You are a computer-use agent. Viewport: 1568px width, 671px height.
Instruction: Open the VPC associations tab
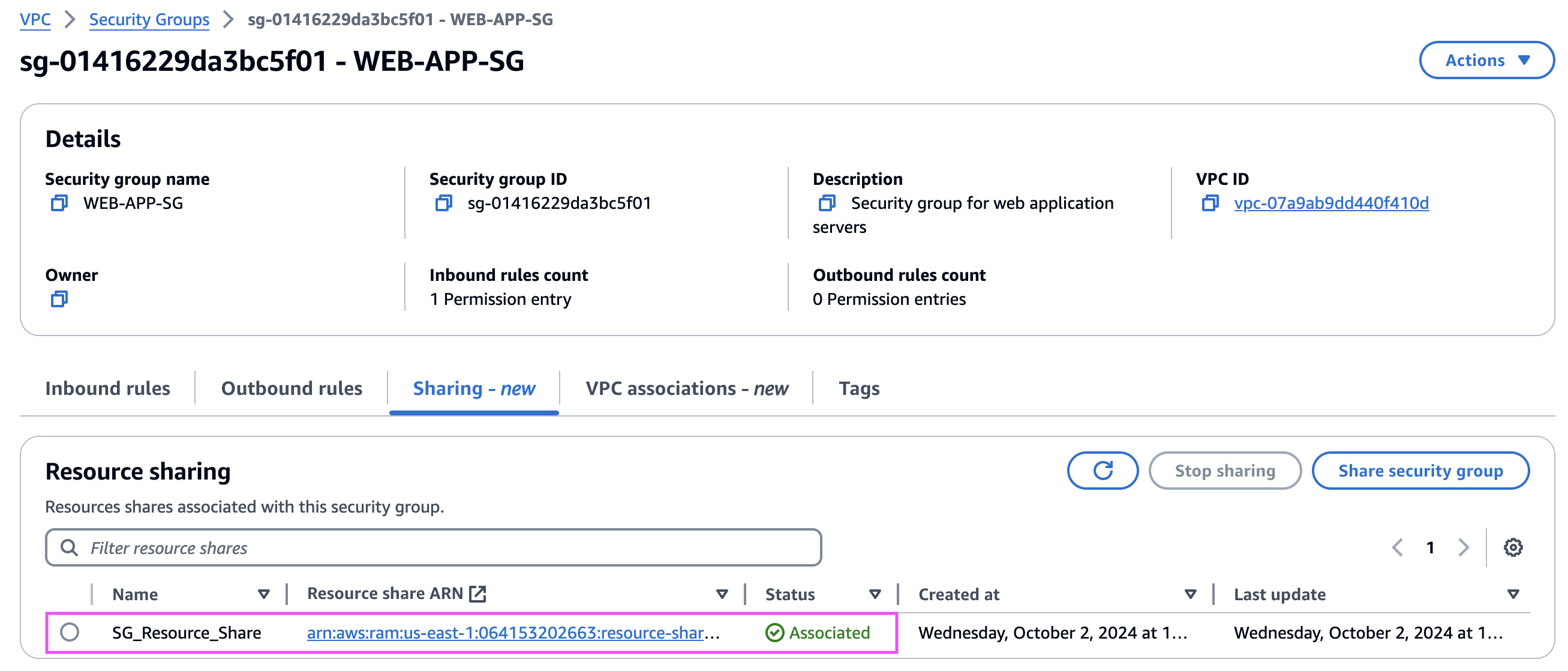pyautogui.click(x=686, y=388)
